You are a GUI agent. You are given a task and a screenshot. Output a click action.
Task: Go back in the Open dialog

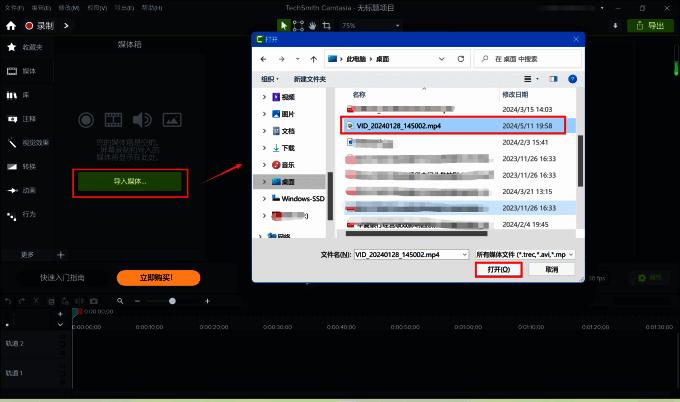click(x=264, y=59)
